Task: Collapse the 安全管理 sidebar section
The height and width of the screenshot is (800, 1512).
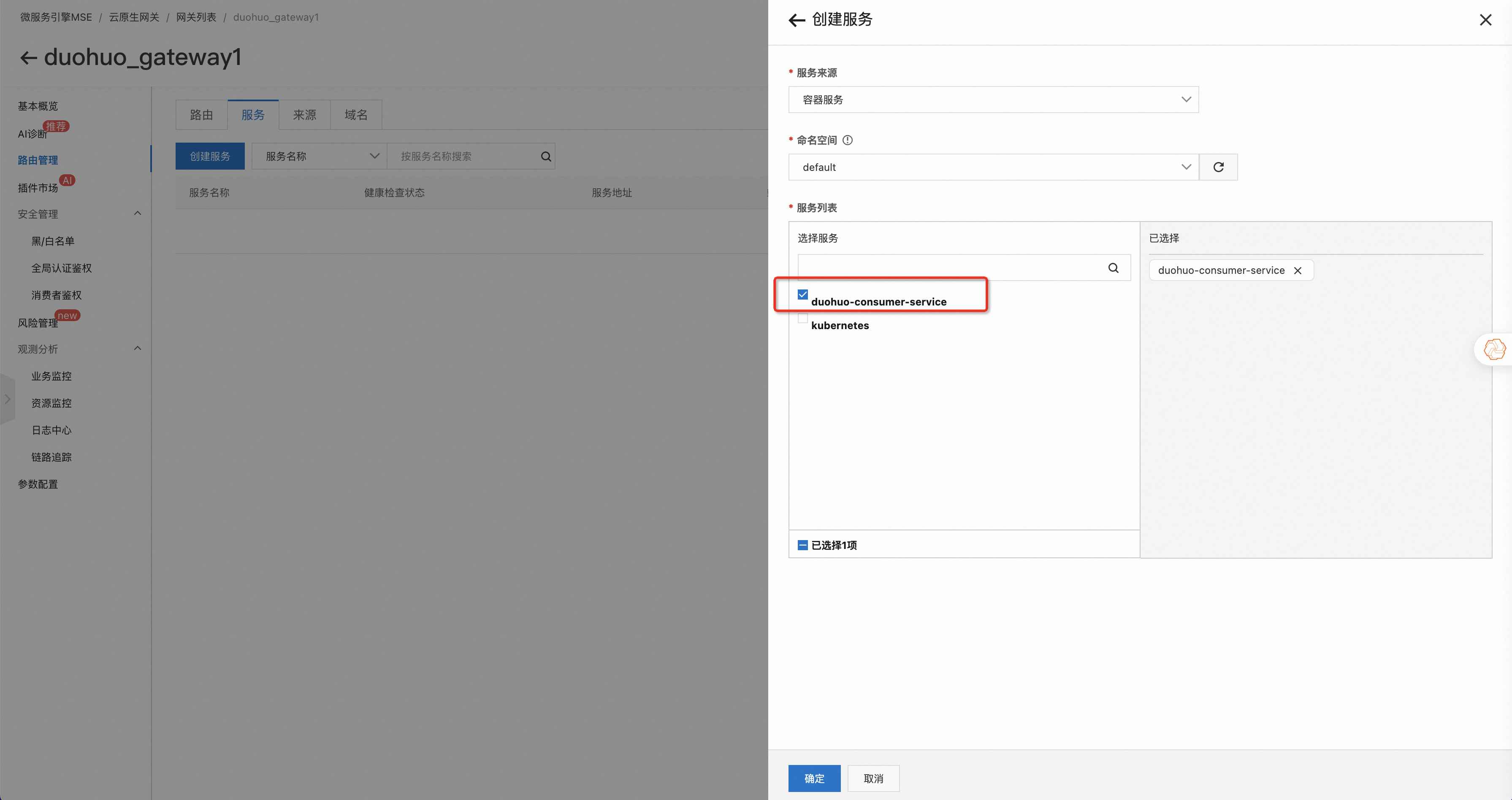Action: coord(137,214)
